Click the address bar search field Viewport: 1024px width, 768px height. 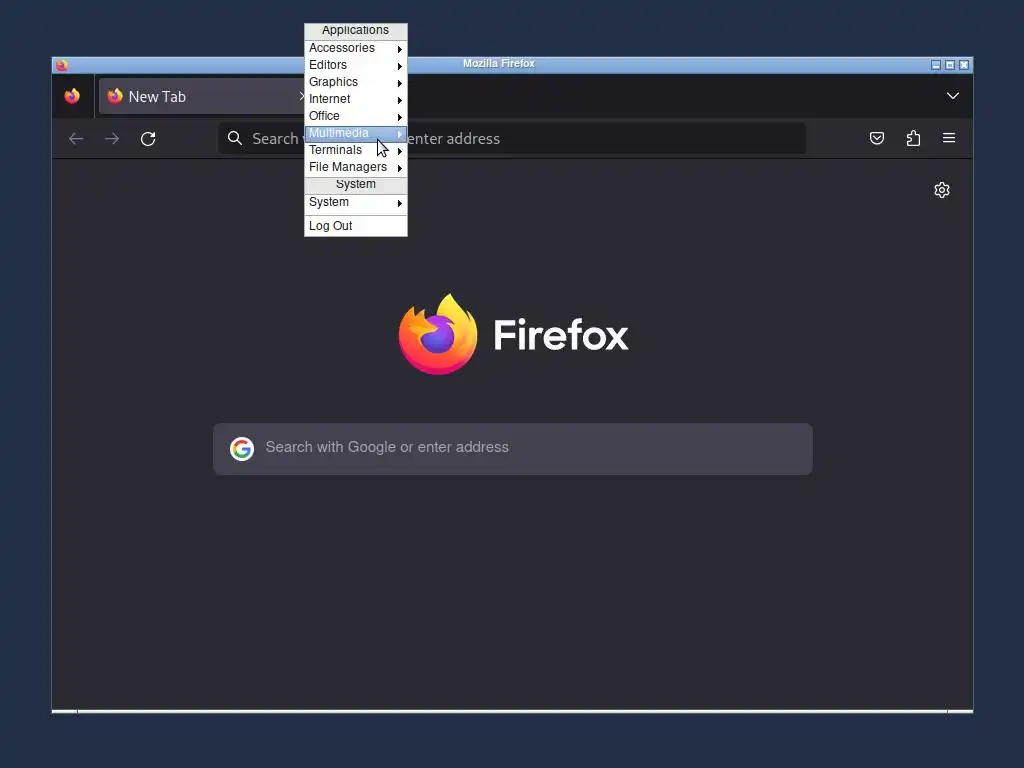[512, 138]
